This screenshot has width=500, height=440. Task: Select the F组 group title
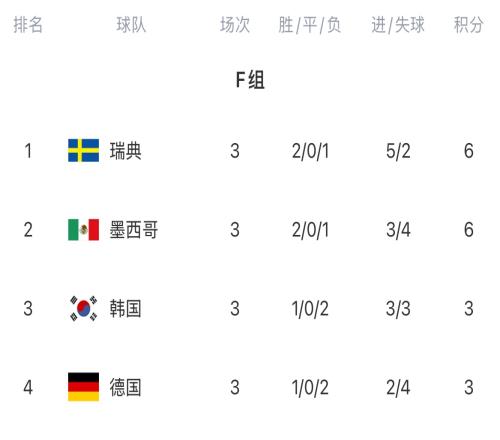250,80
